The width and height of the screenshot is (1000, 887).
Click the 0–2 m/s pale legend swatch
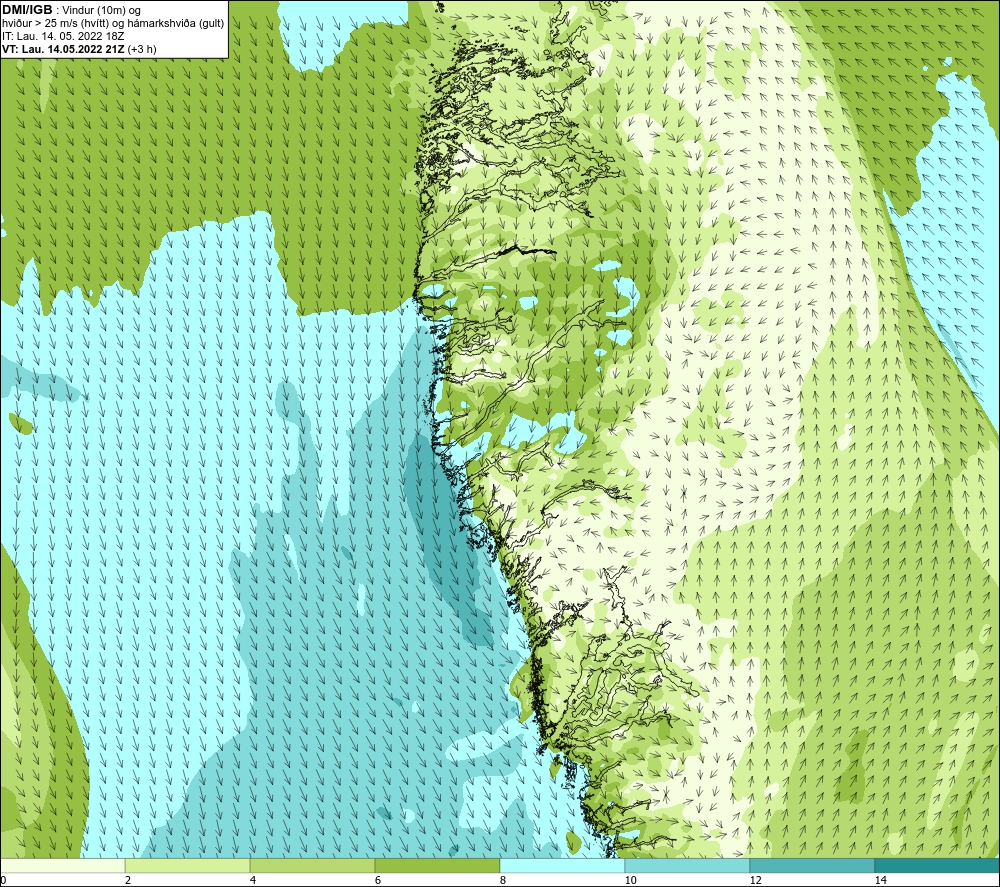[62, 865]
